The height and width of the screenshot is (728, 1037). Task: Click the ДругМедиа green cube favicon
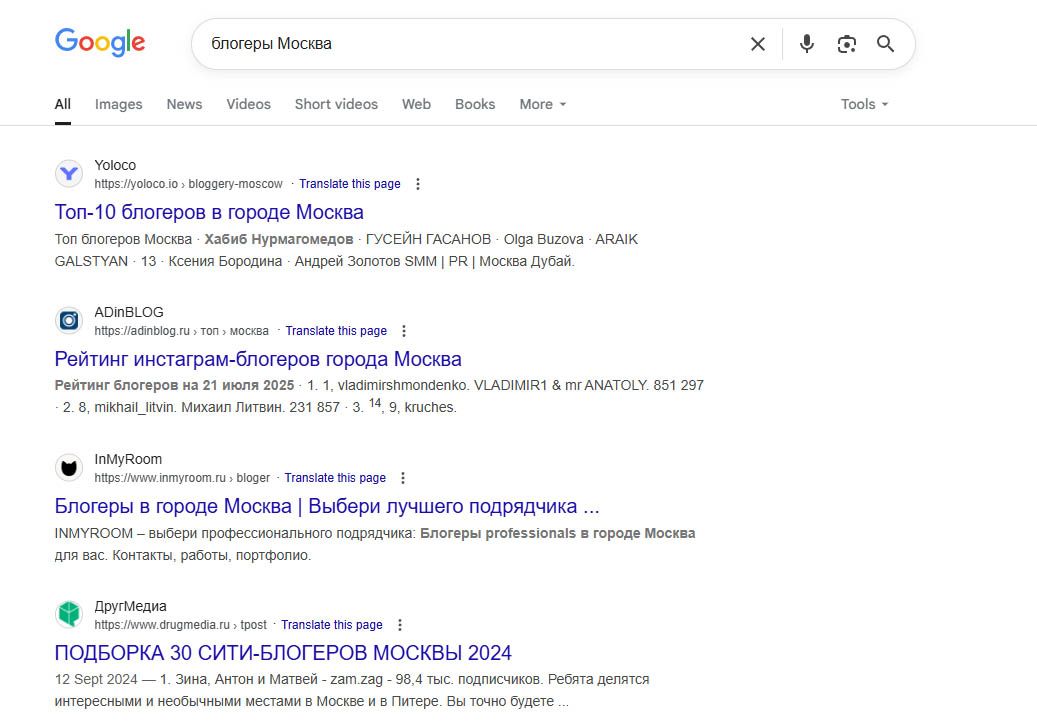[x=69, y=615]
